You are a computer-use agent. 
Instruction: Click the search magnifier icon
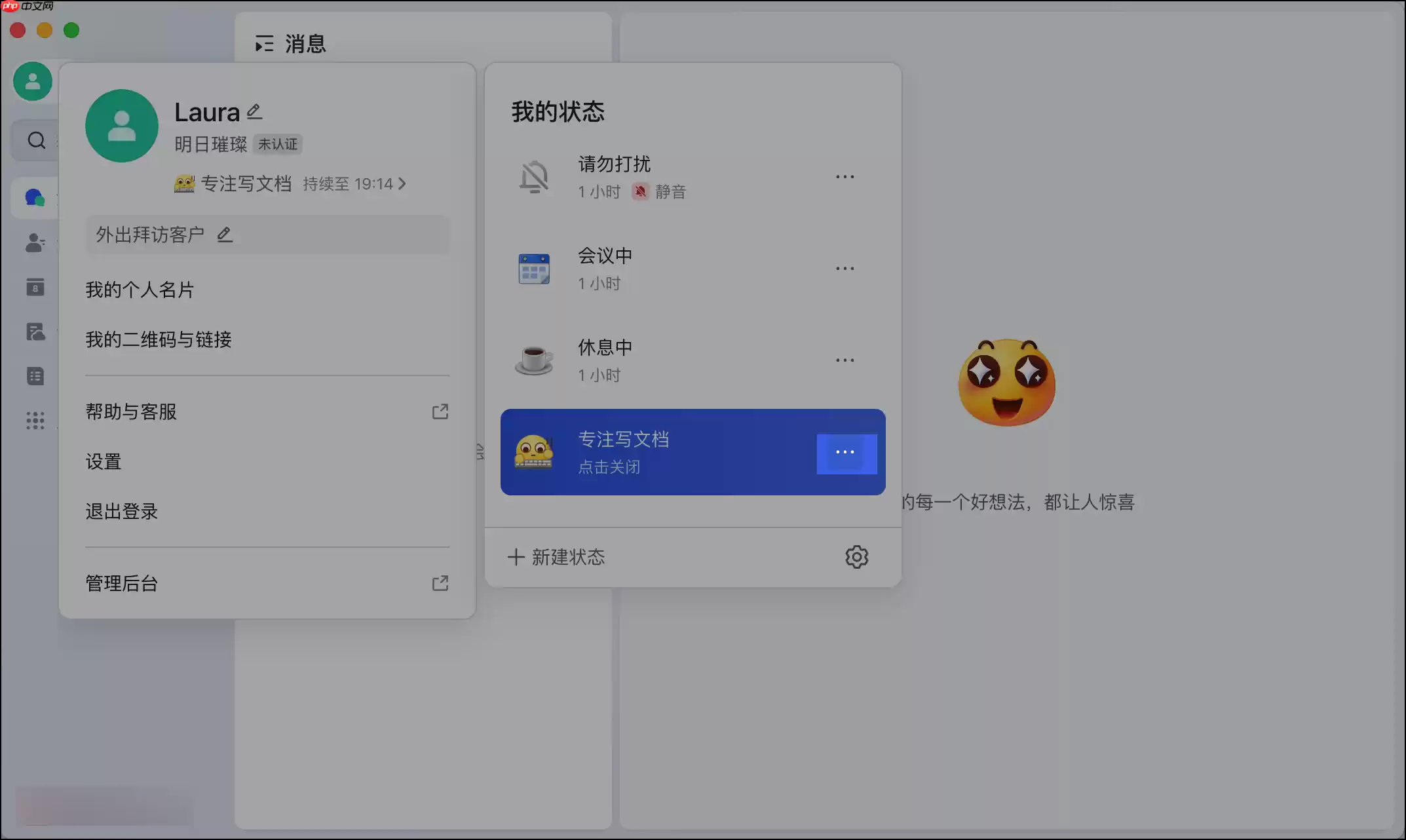point(36,140)
